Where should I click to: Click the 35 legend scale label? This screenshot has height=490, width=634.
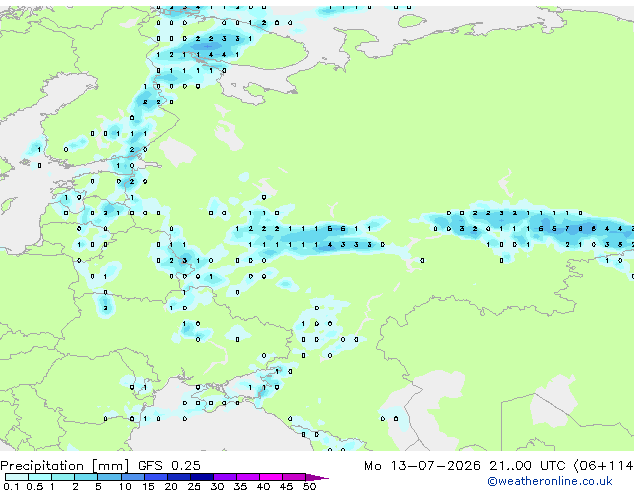click(x=241, y=486)
